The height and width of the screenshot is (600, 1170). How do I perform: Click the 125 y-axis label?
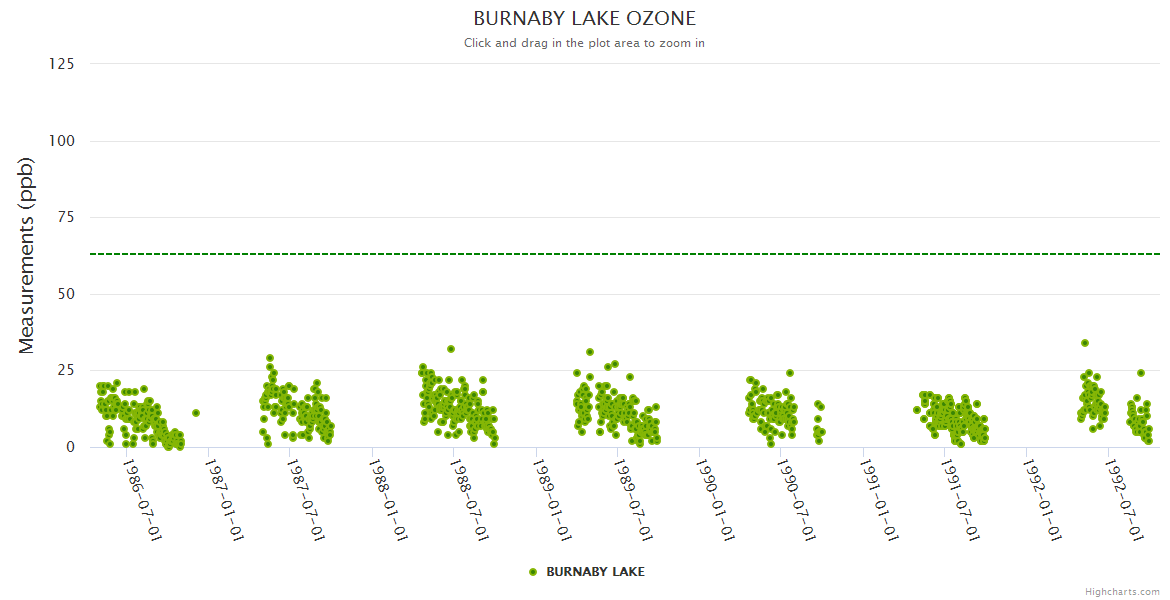point(62,64)
